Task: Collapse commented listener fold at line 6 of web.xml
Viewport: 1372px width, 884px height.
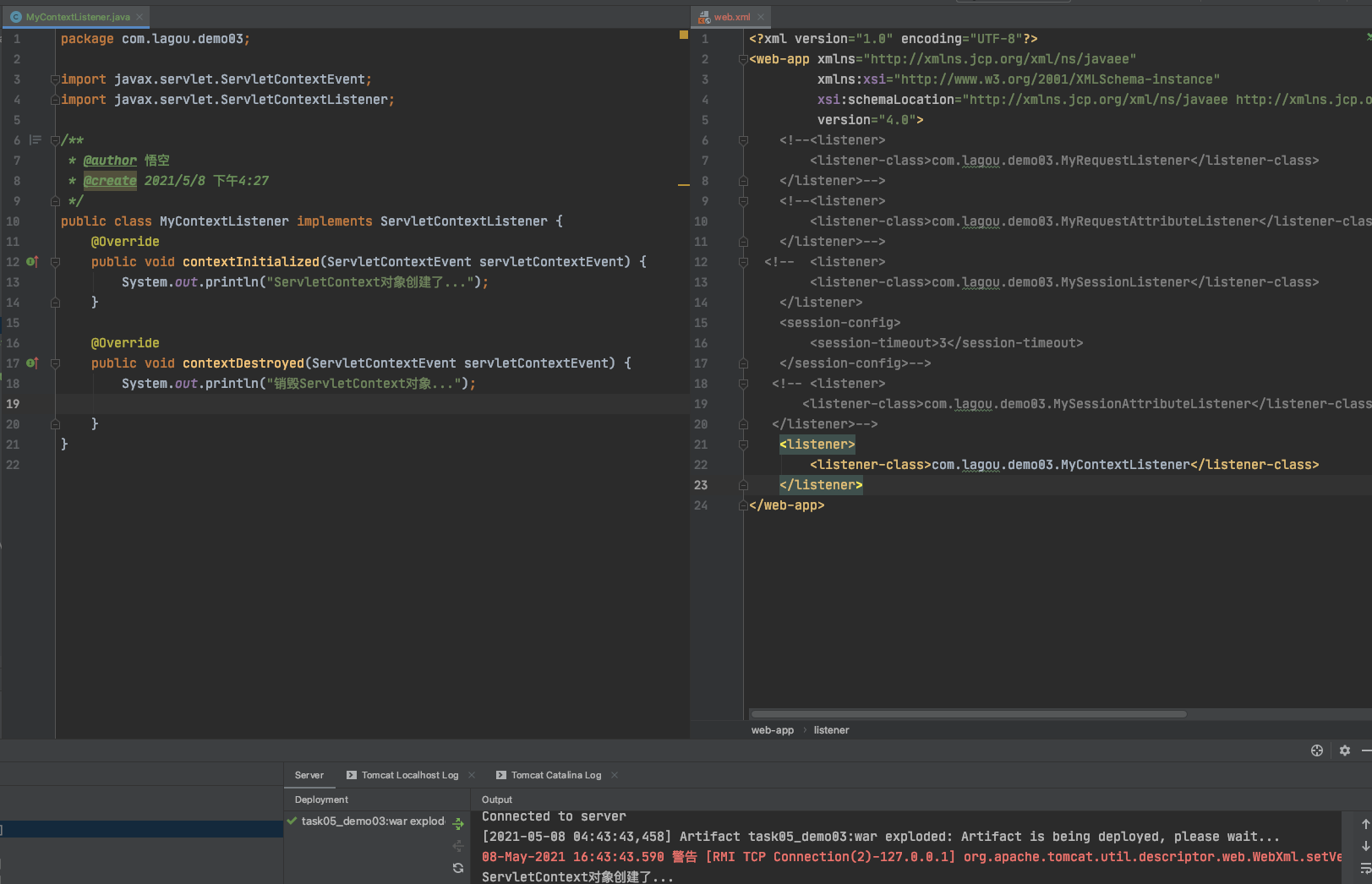Action: click(743, 140)
